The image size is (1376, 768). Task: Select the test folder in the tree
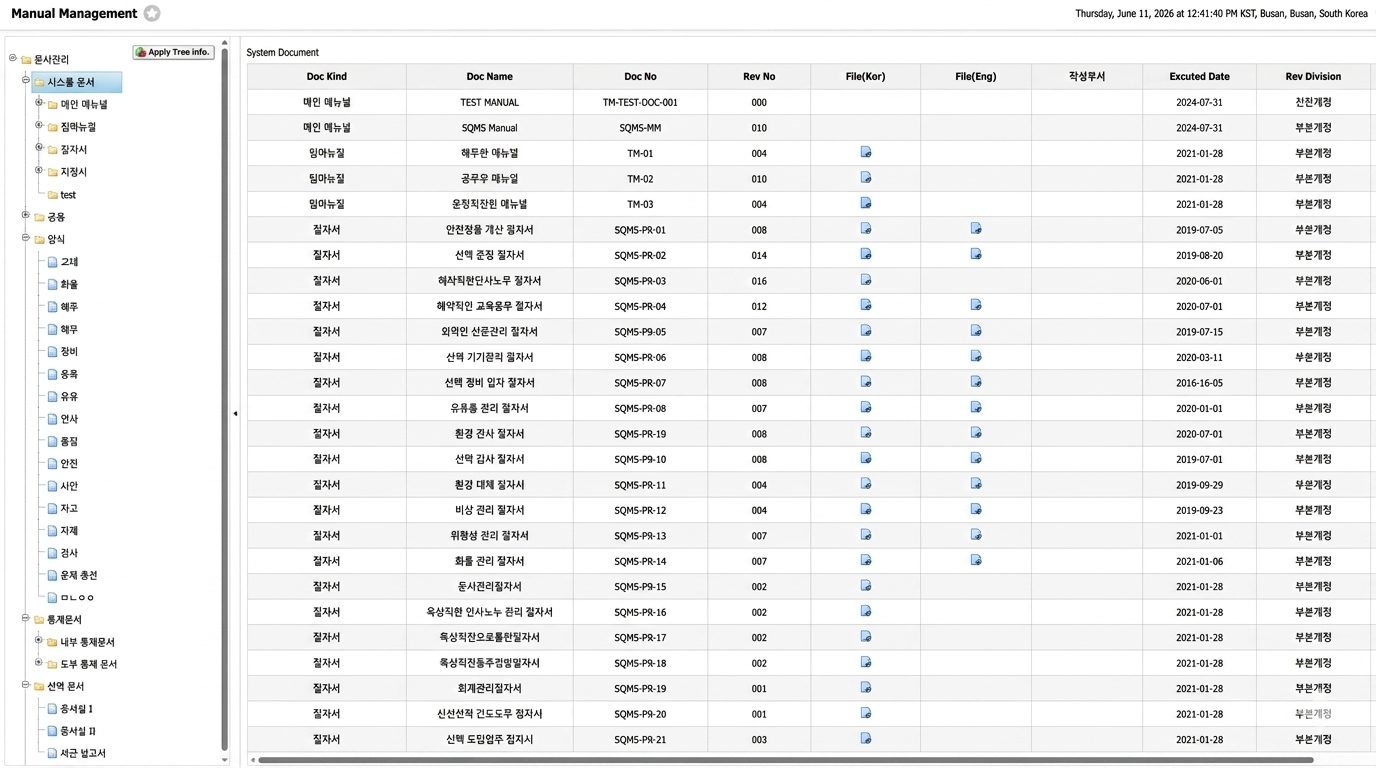point(68,195)
